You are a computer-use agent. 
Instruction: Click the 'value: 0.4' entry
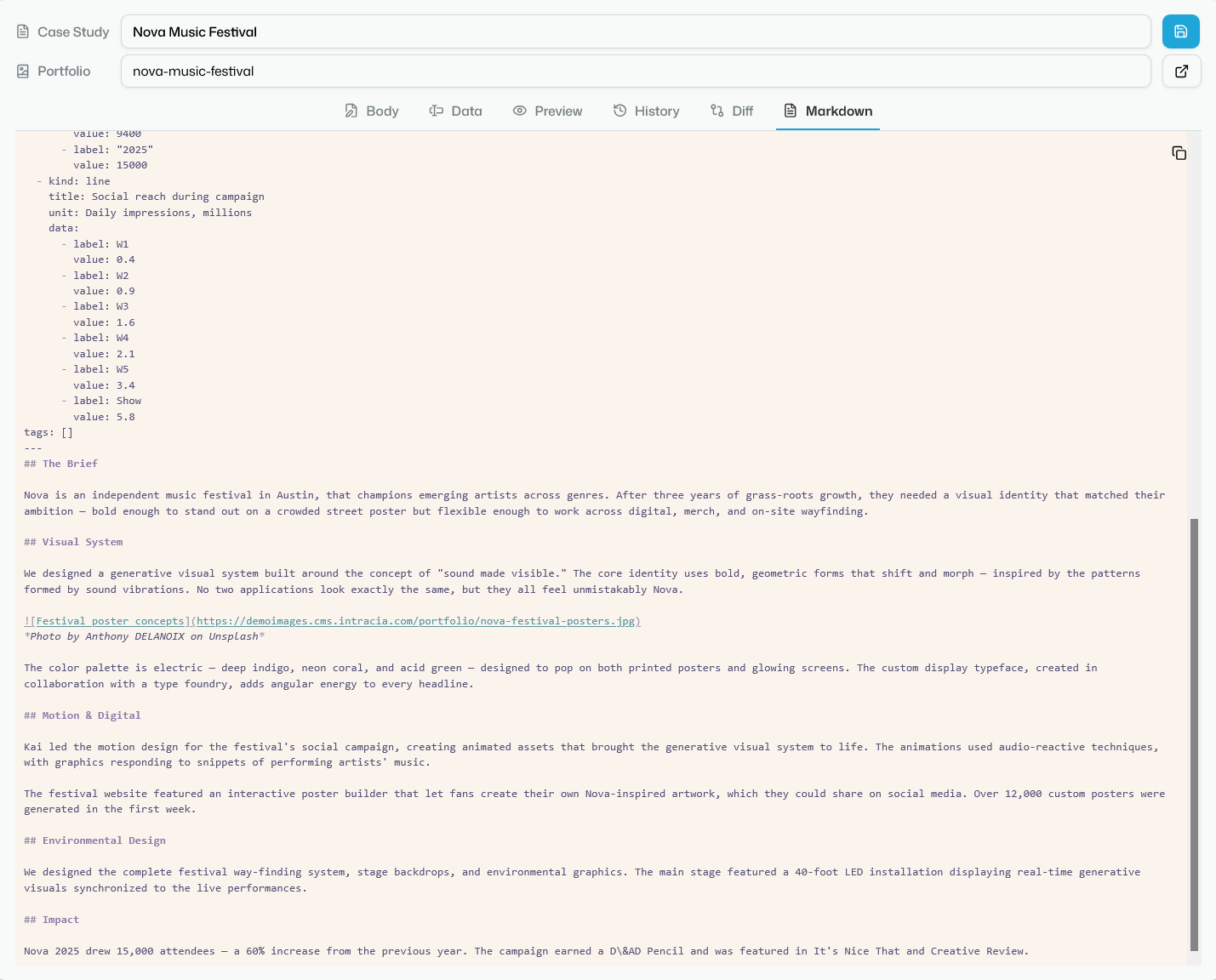104,259
